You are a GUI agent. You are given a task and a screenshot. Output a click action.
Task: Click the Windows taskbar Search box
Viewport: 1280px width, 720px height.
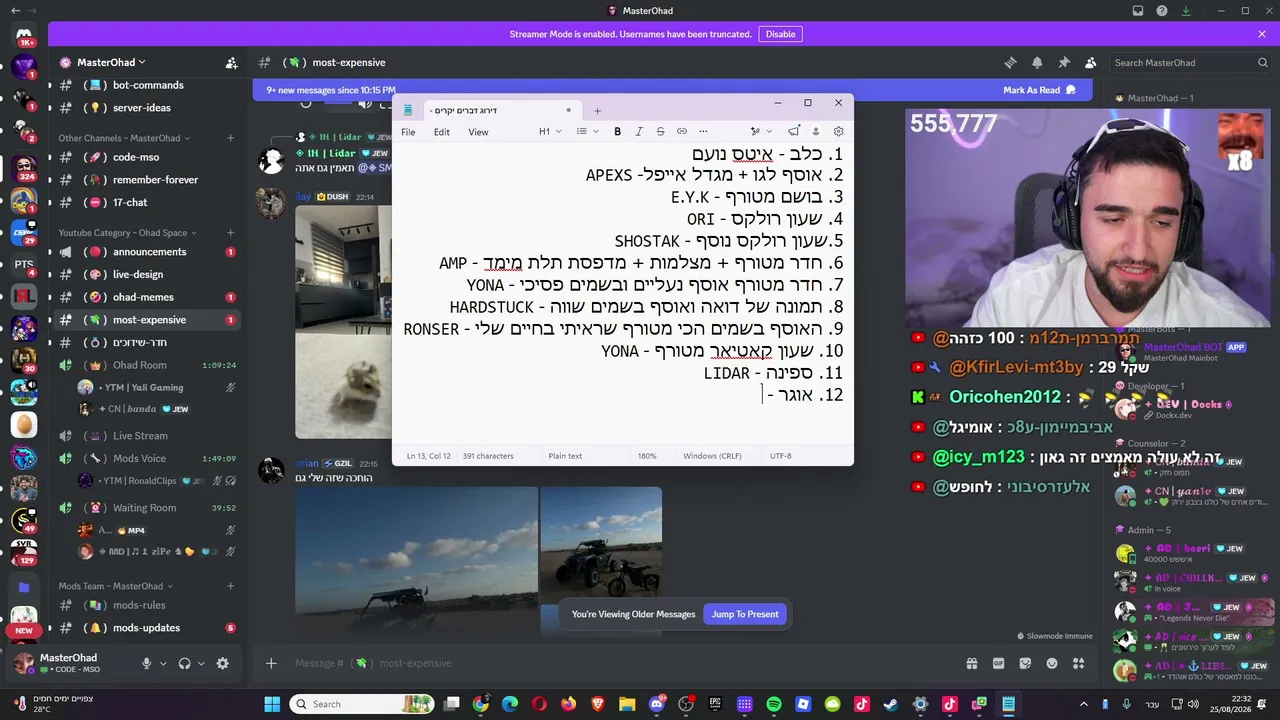(361, 704)
